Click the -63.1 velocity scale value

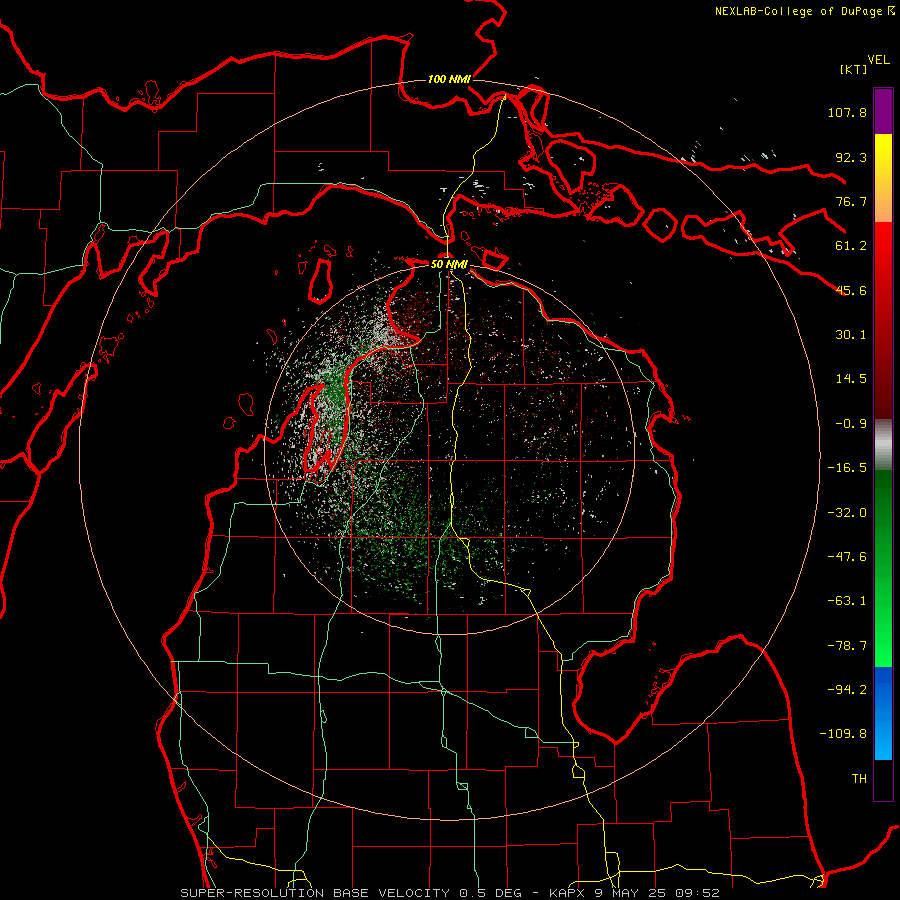pos(847,601)
